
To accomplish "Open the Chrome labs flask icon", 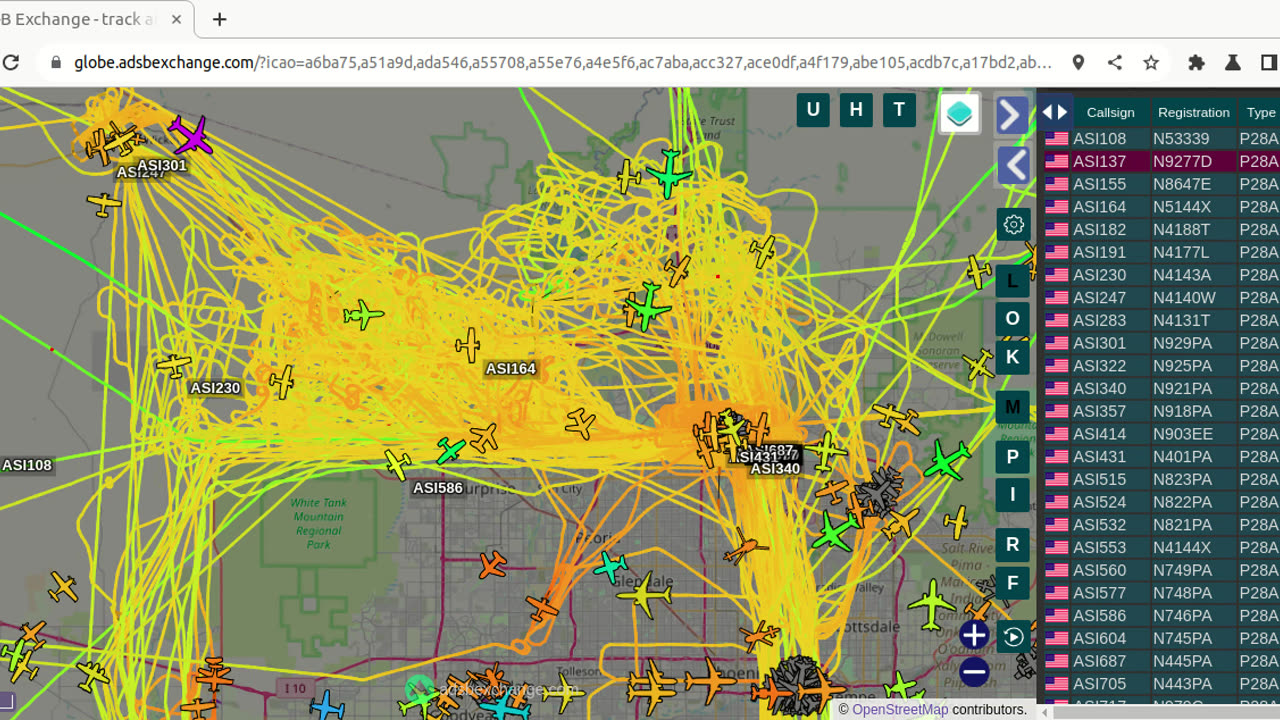I will pos(1233,62).
